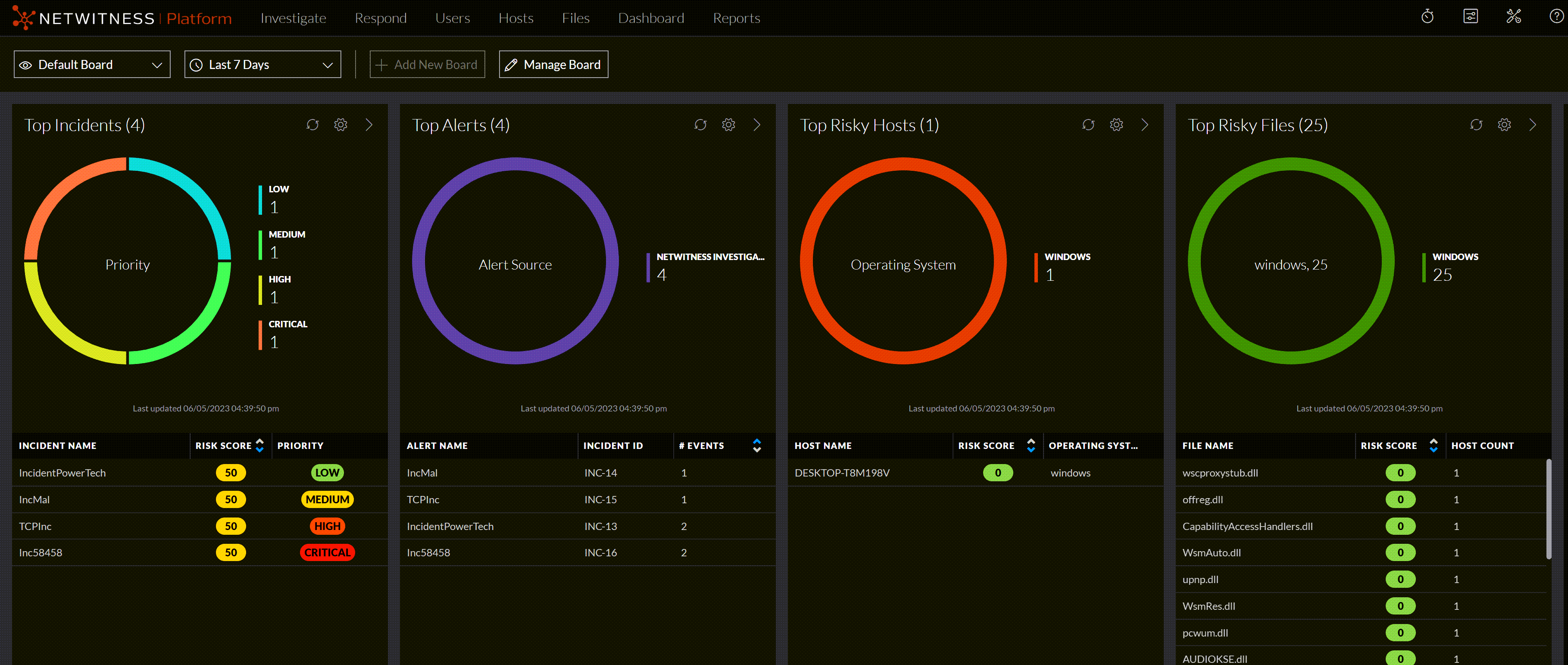This screenshot has height=665, width=1568.
Task: Refresh the Top Incidents widget
Action: click(312, 125)
